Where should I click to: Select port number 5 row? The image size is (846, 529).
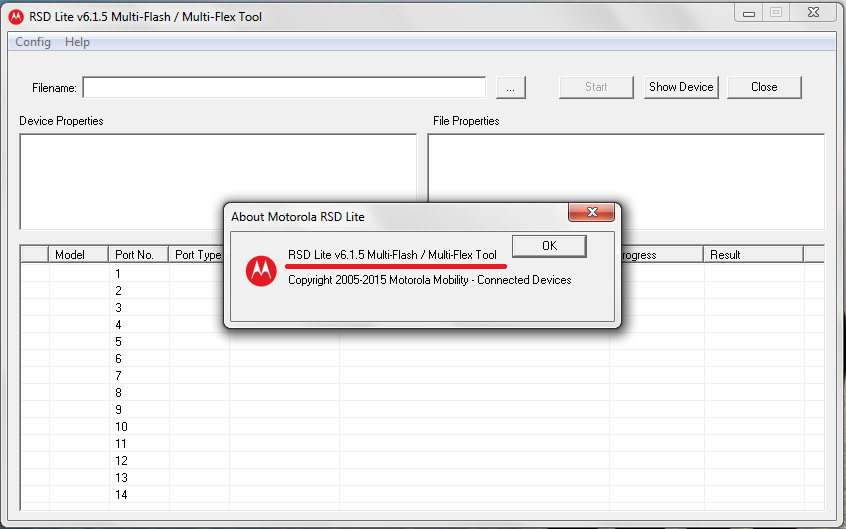tap(422, 342)
